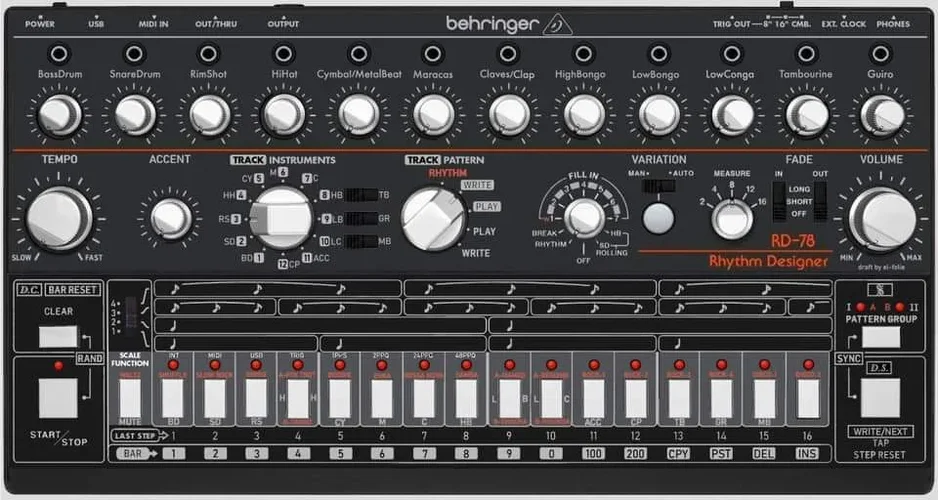Adjust the BassDrum level knob
This screenshot has height=500, width=938.
click(x=59, y=115)
